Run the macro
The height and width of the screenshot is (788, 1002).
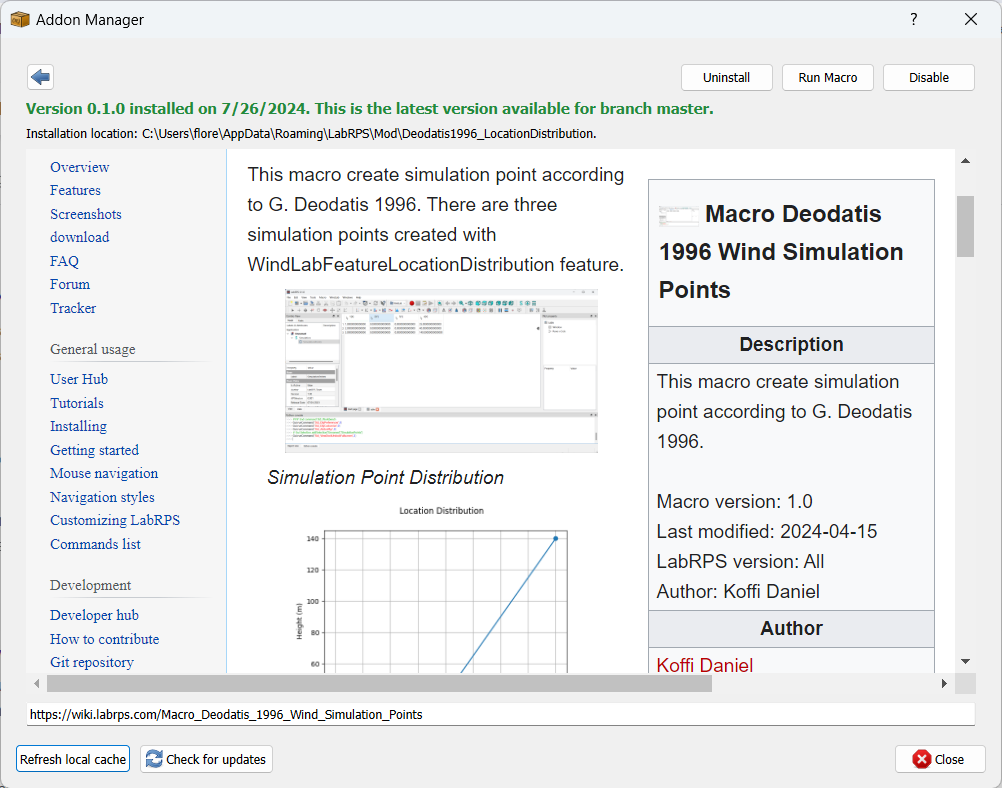[827, 78]
